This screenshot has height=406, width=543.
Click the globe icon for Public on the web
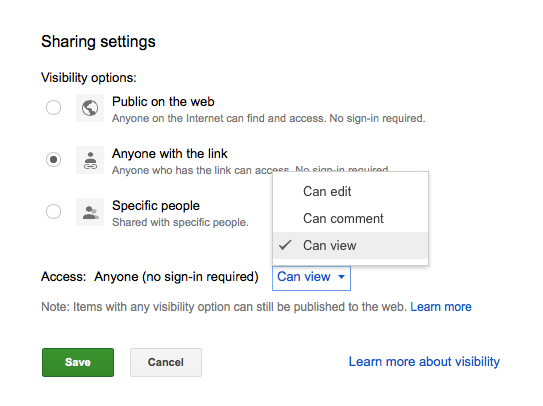[x=90, y=108]
